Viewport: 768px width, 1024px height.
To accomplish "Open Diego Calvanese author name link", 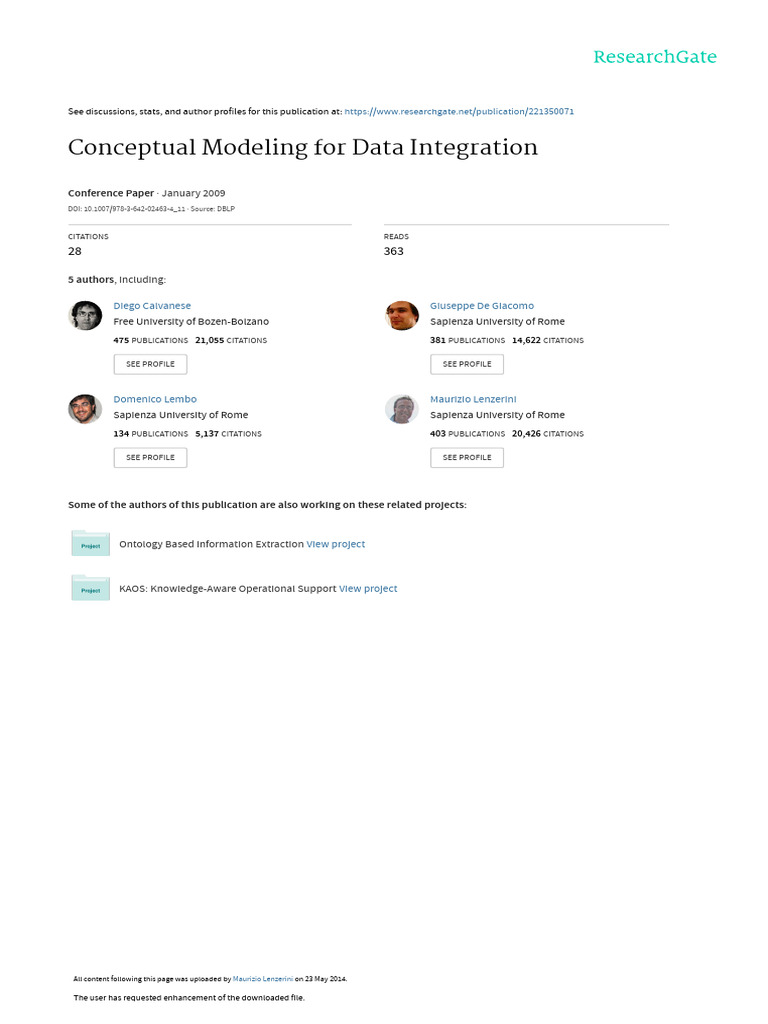I will coord(152,306).
